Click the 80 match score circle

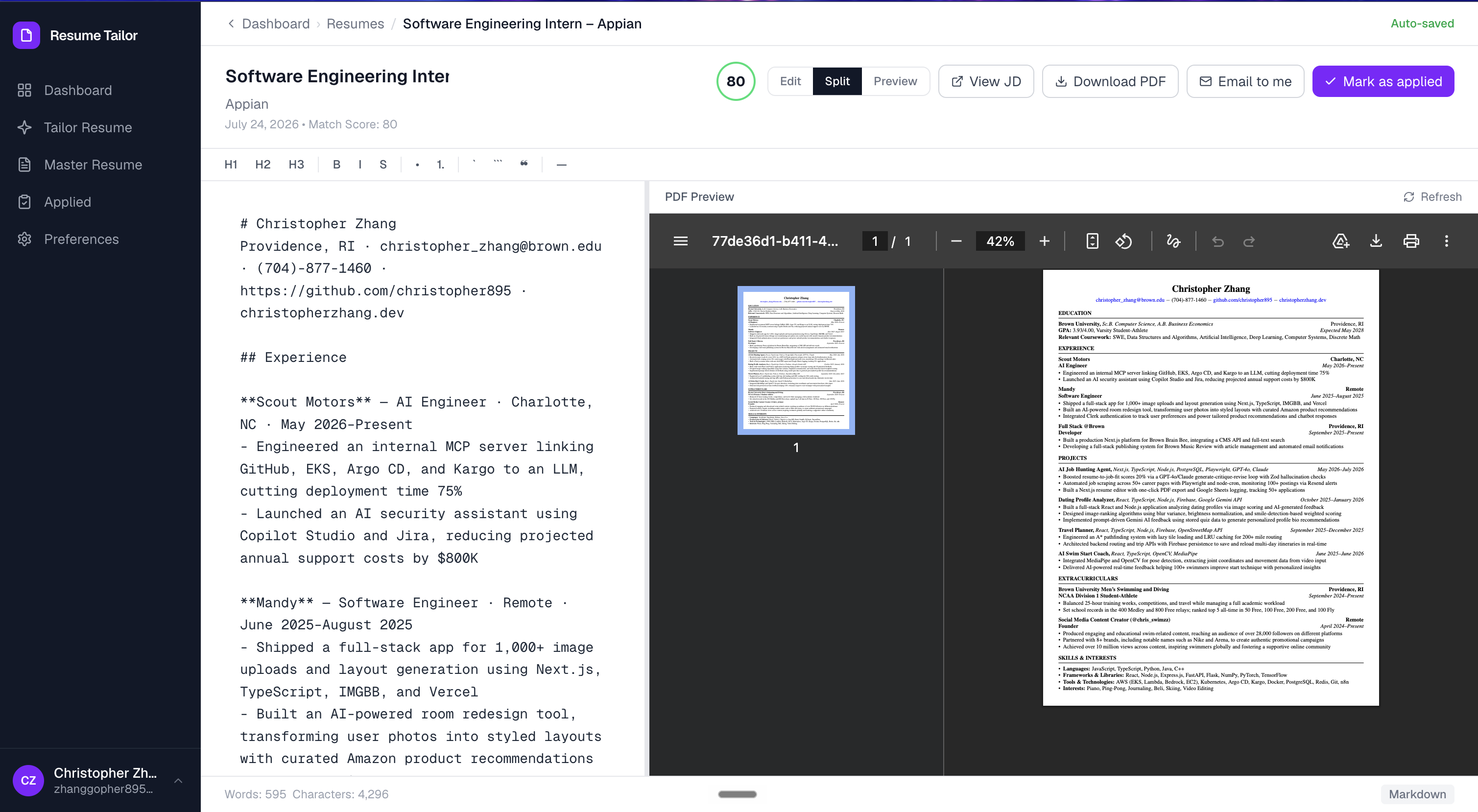click(736, 81)
